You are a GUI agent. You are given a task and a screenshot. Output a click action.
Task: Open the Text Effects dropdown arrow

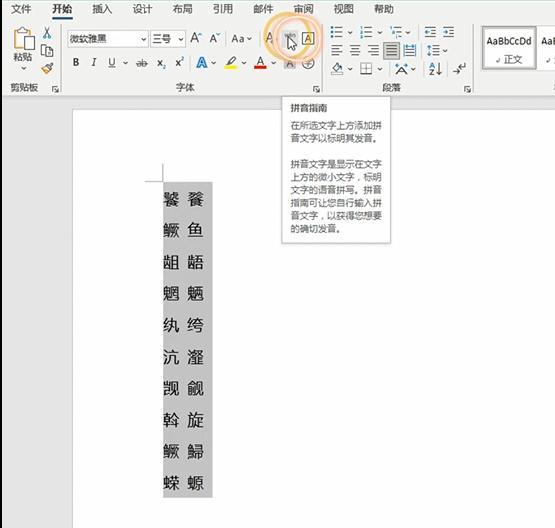(213, 63)
